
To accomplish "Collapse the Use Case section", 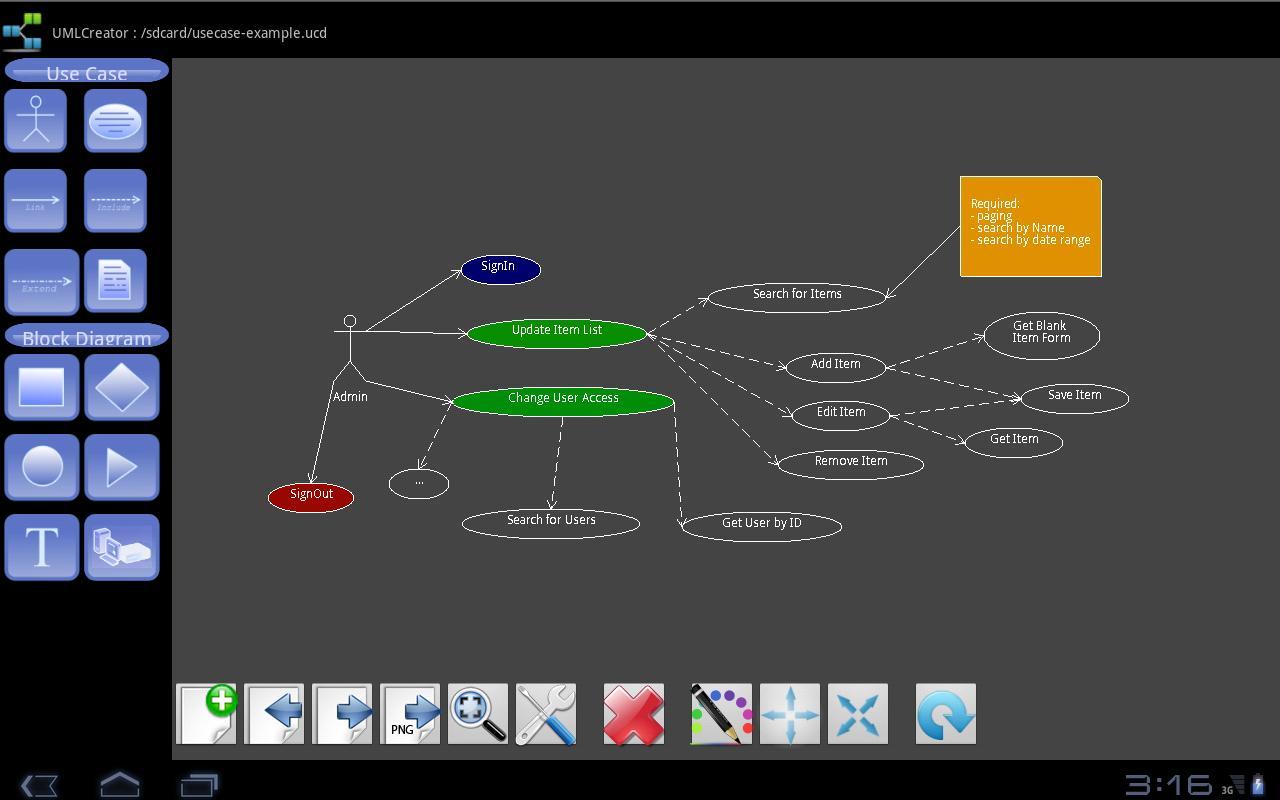I will tap(86, 71).
